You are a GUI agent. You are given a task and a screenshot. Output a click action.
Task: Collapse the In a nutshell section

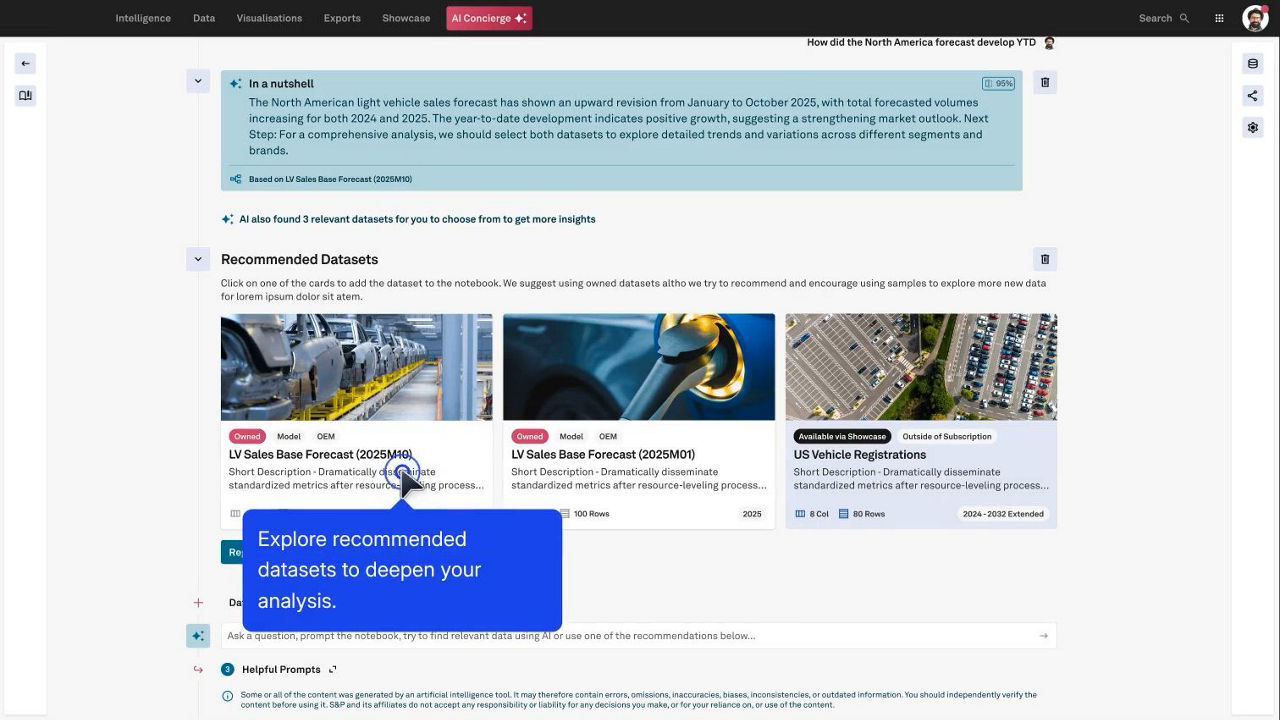click(197, 81)
